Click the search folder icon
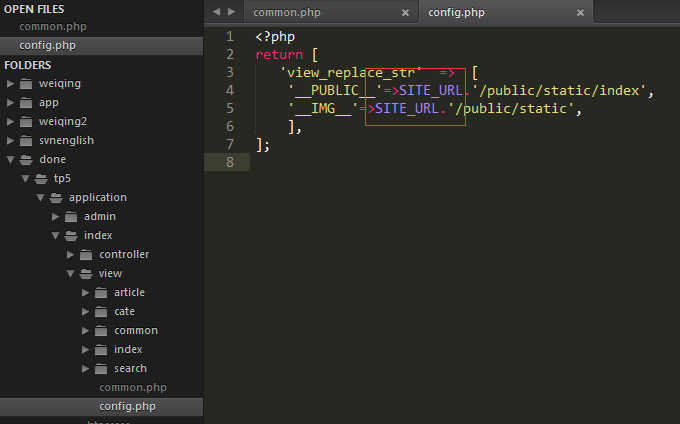This screenshot has width=680, height=424. (x=101, y=369)
